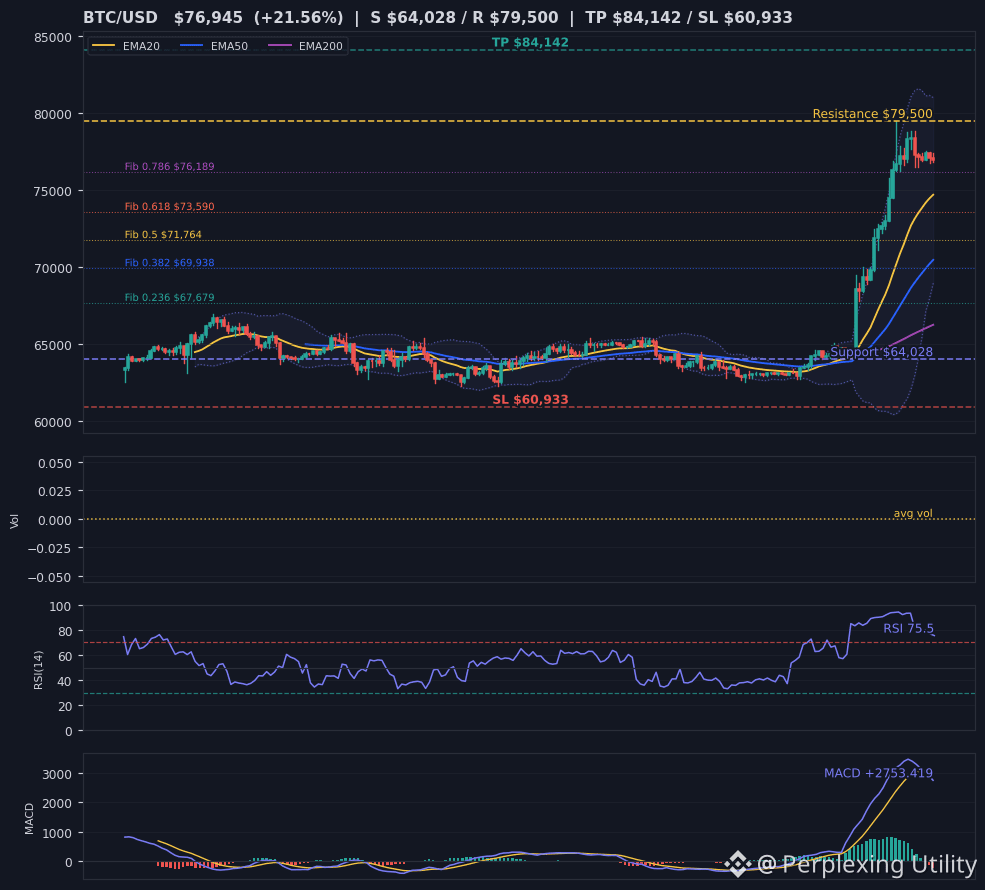Click the Fib 0.236 $67,679 label
985x890 pixels.
(x=169, y=298)
